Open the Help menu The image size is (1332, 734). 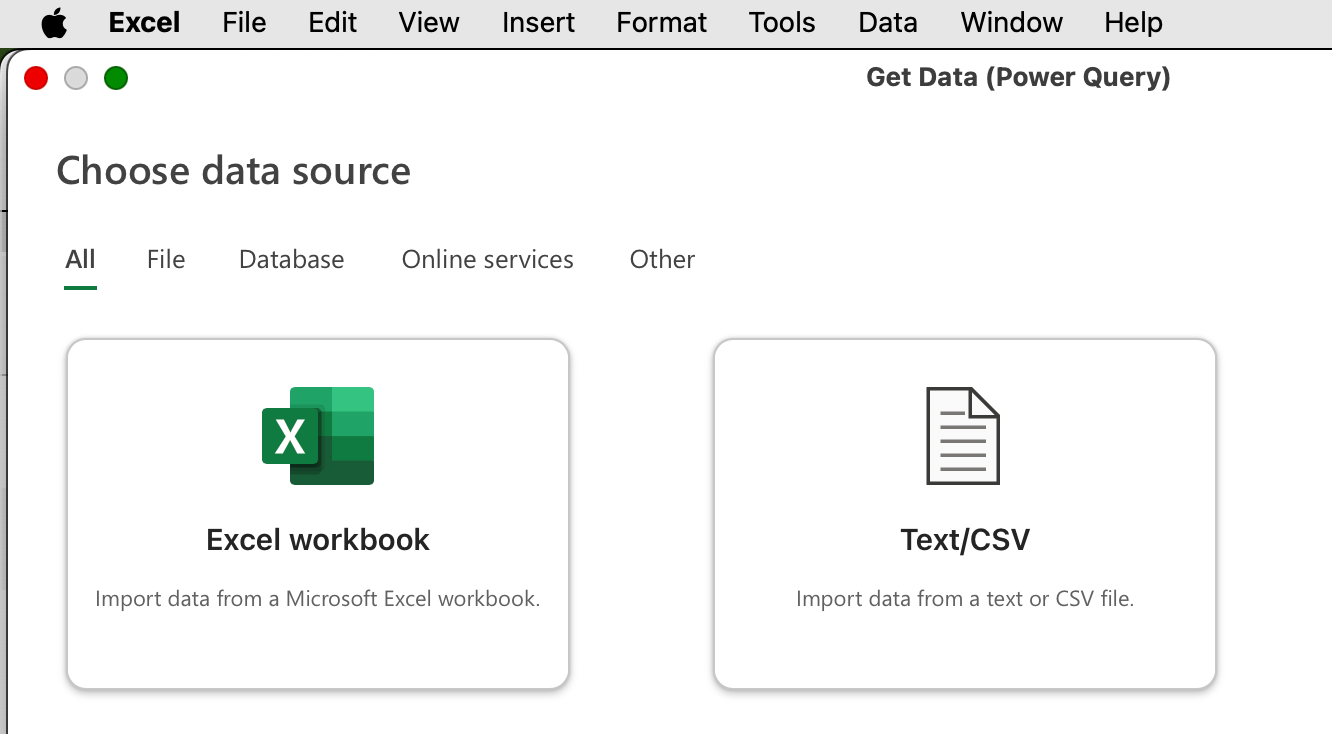[1133, 23]
